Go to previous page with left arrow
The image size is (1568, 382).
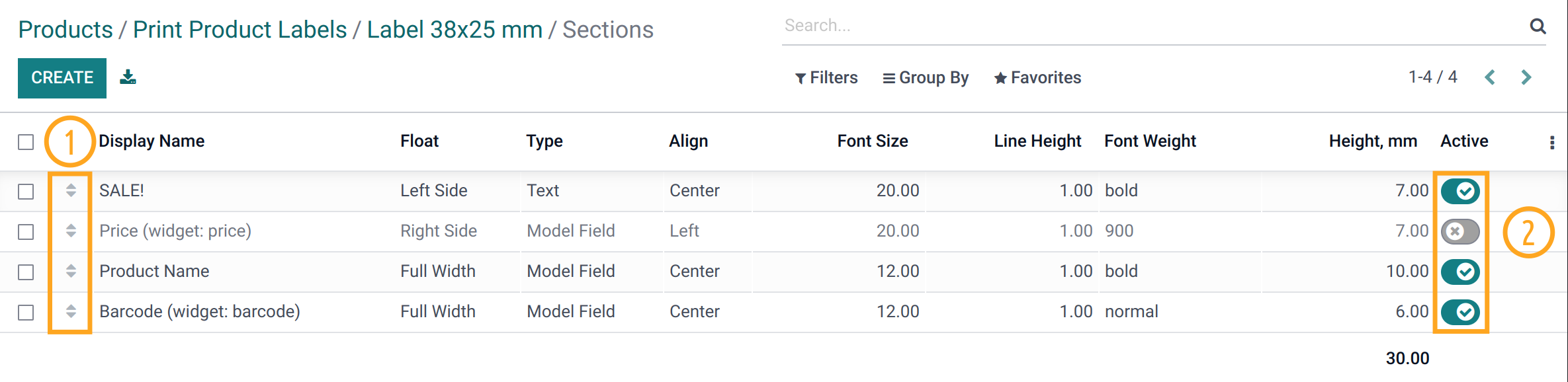coord(1491,77)
